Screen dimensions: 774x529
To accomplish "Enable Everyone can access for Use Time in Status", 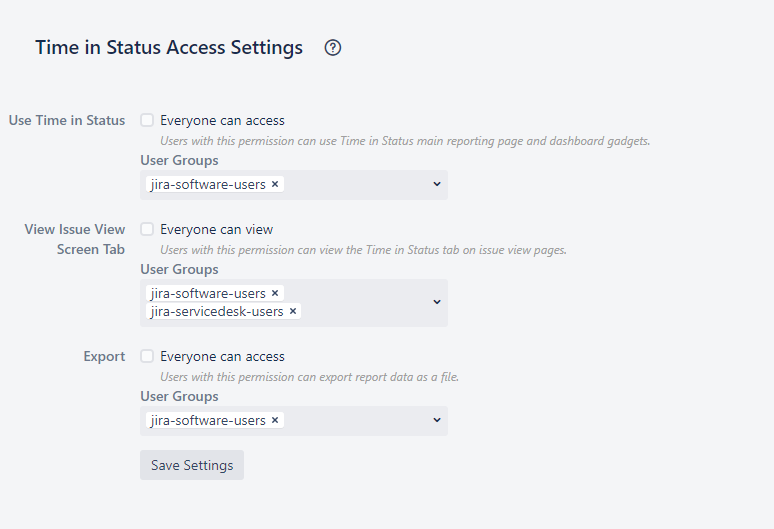I will 147,120.
